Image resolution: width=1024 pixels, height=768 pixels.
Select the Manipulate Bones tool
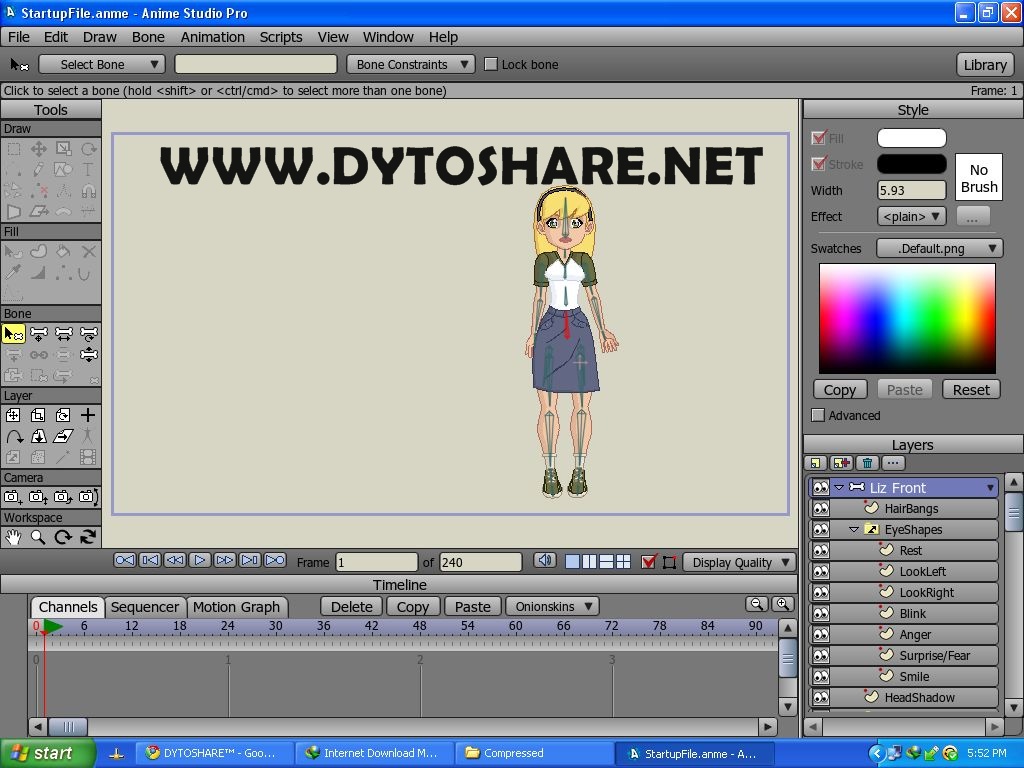[x=89, y=355]
